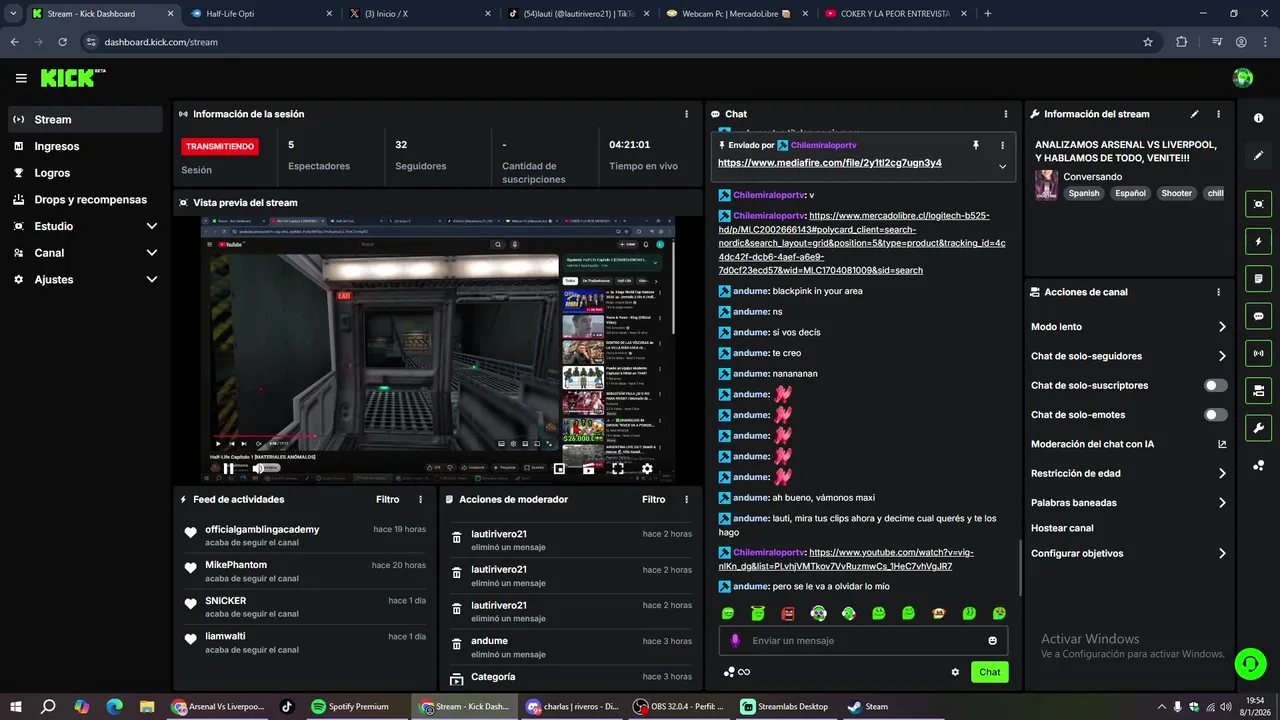This screenshot has width=1280, height=720.
Task: Toggle Chat de solo-emotes switch
Action: 1216,415
